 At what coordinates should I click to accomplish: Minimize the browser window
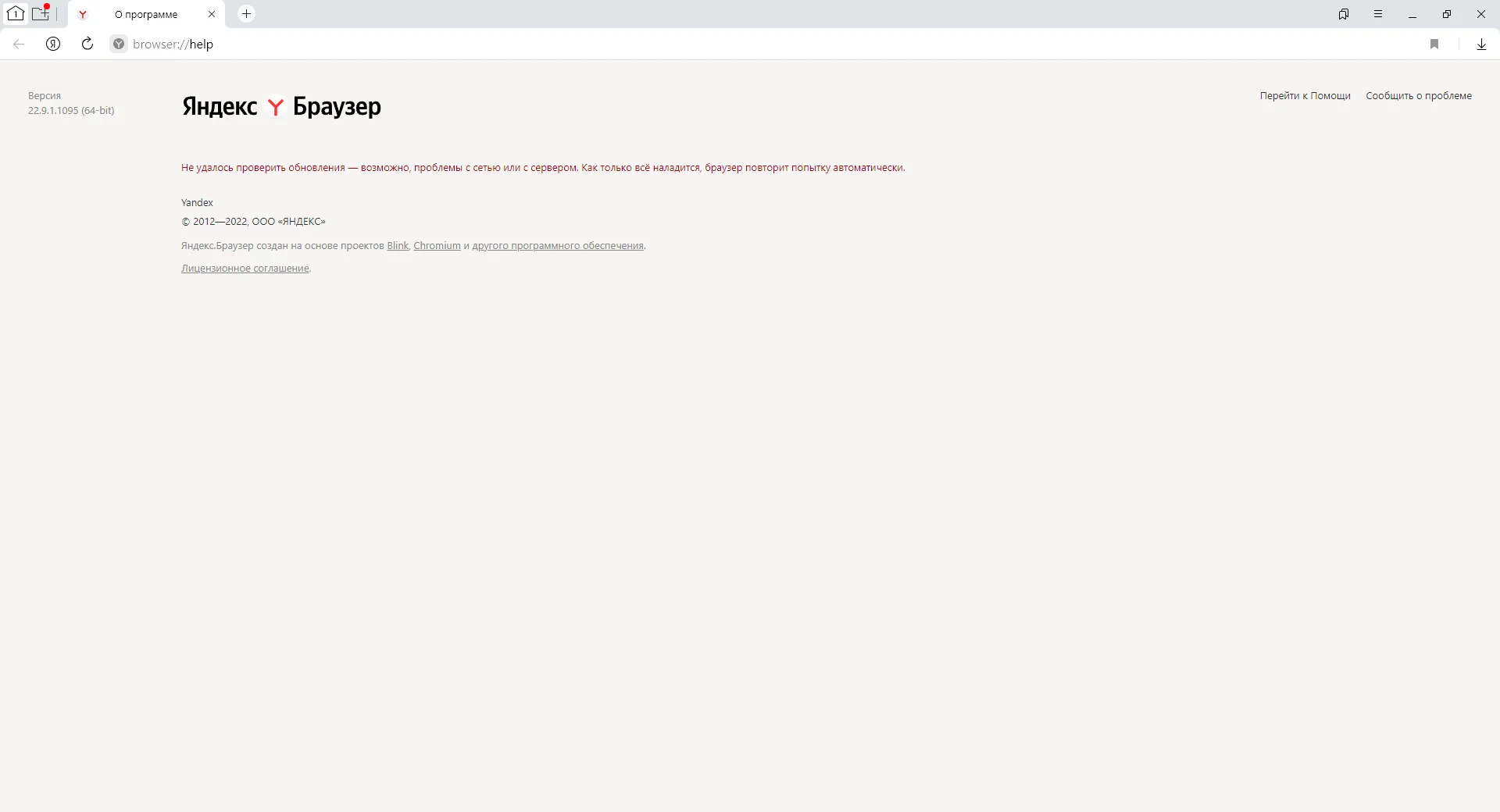pos(1412,14)
